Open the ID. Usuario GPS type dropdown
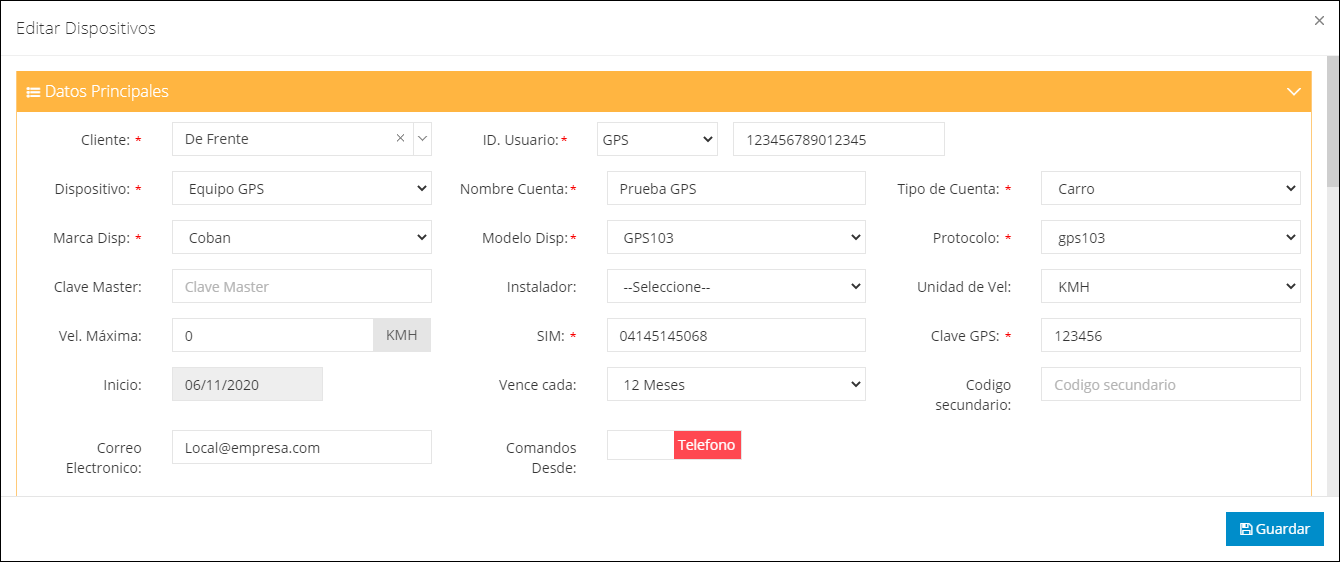The height and width of the screenshot is (562, 1340). point(657,140)
